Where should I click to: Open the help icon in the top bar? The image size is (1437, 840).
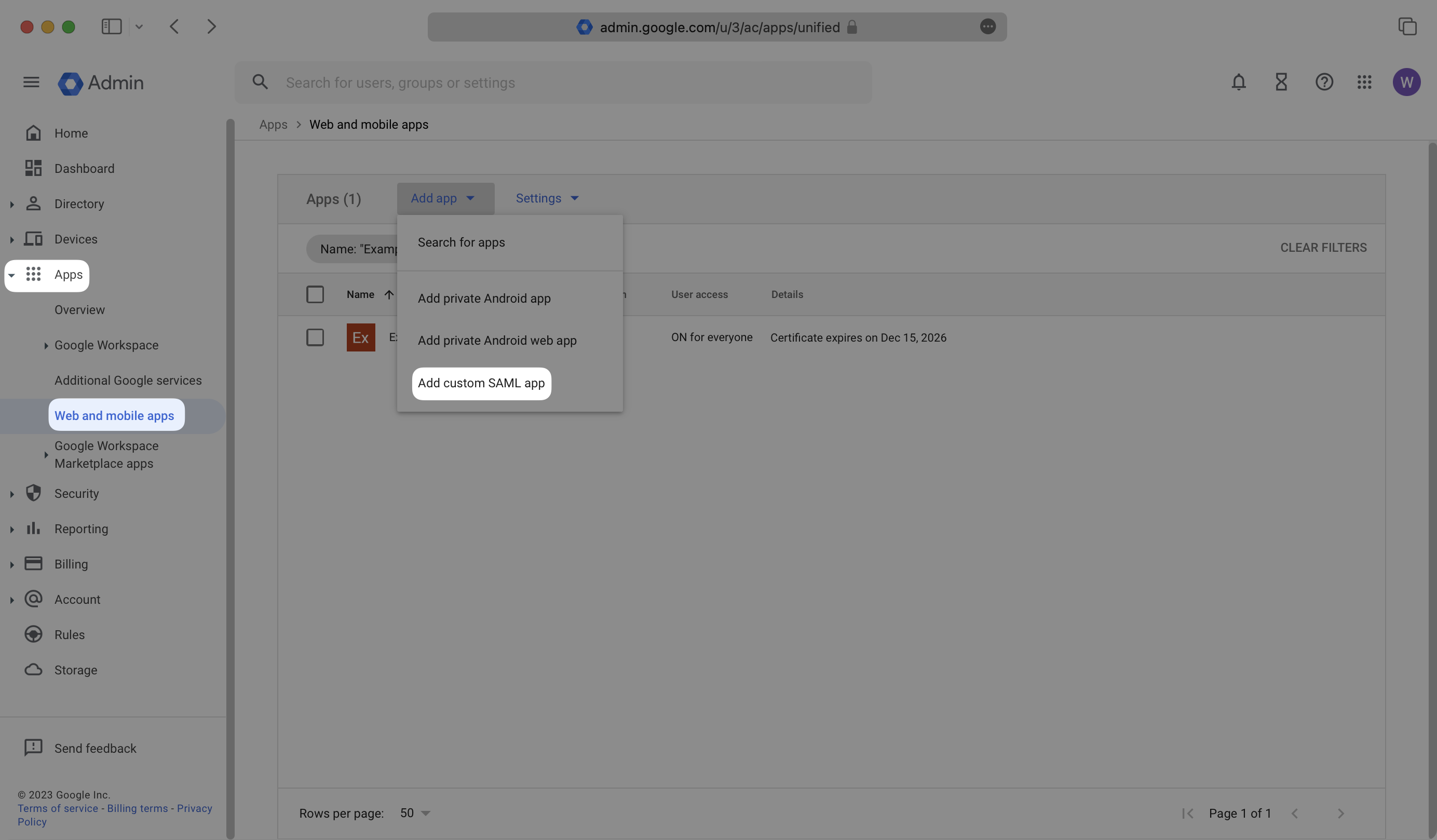tap(1324, 82)
